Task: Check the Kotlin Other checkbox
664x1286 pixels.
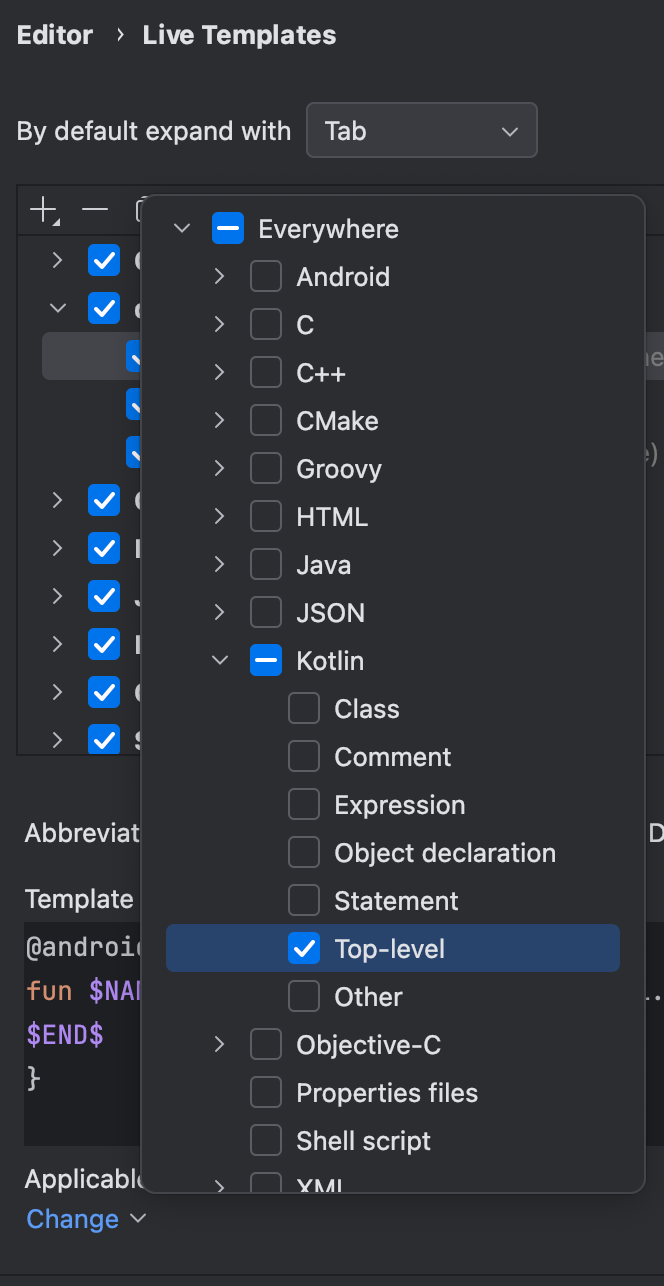Action: tap(304, 997)
